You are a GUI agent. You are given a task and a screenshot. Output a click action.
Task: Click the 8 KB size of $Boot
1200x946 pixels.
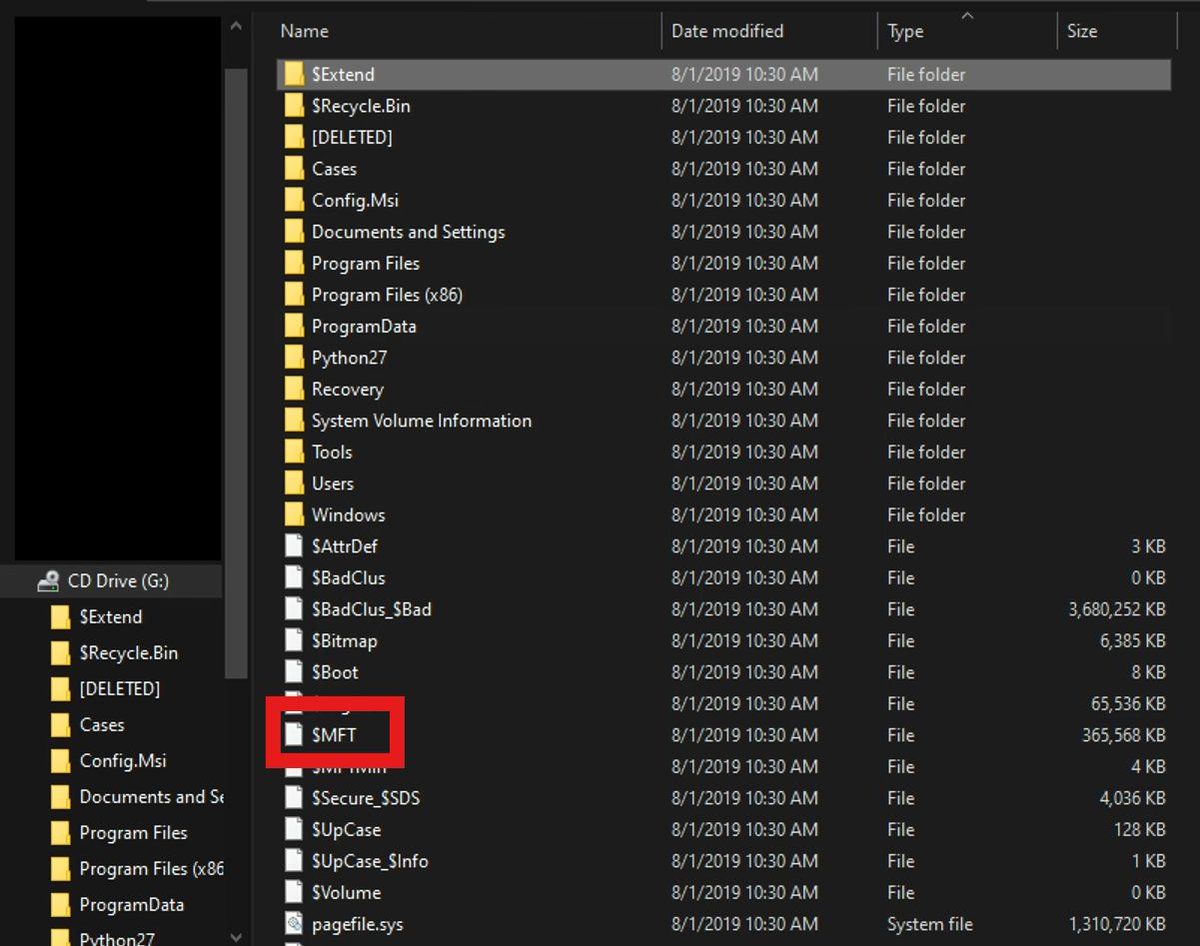click(1148, 672)
